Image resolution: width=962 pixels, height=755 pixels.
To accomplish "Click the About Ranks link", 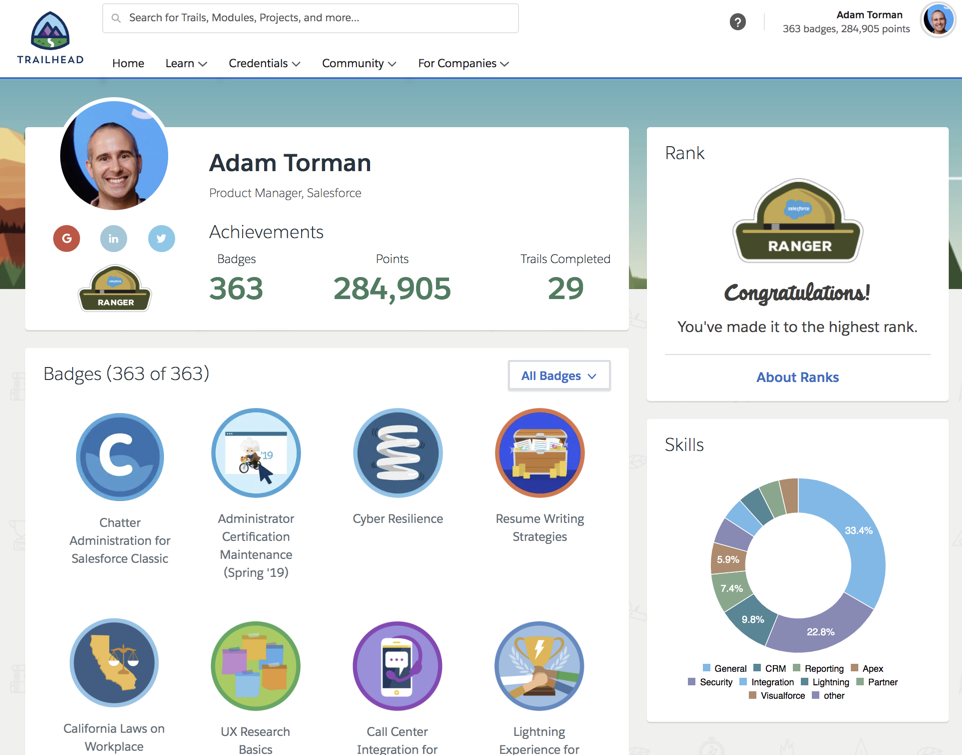I will 797,377.
